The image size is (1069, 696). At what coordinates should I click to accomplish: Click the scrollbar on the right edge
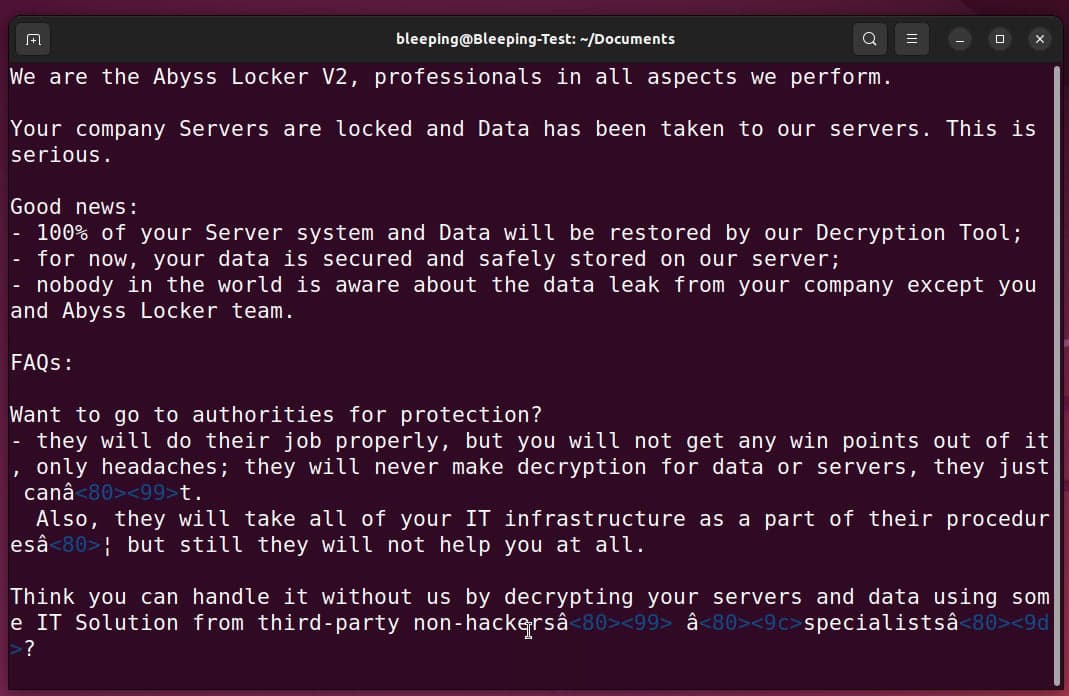(x=1060, y=300)
